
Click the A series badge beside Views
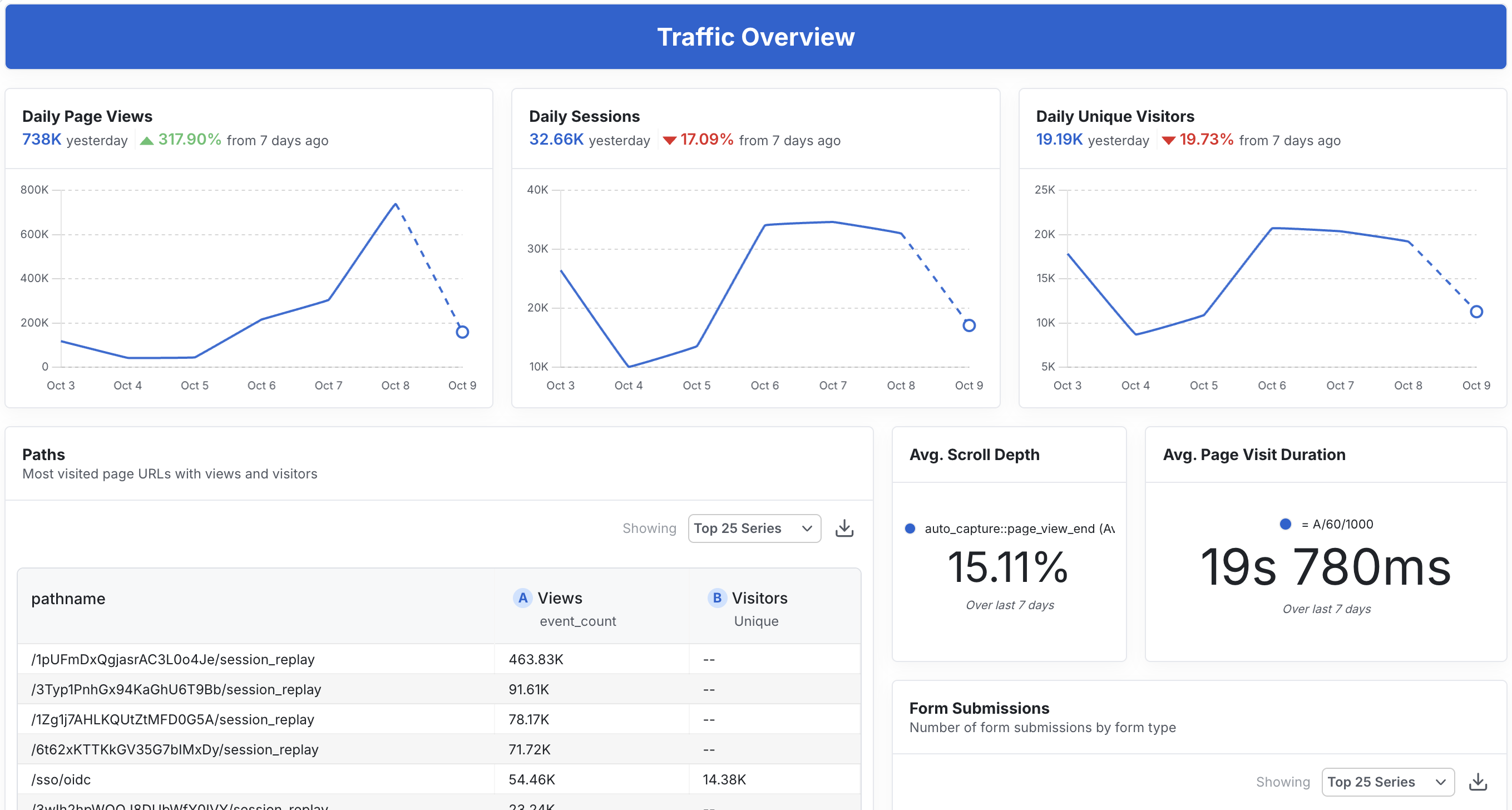click(522, 597)
